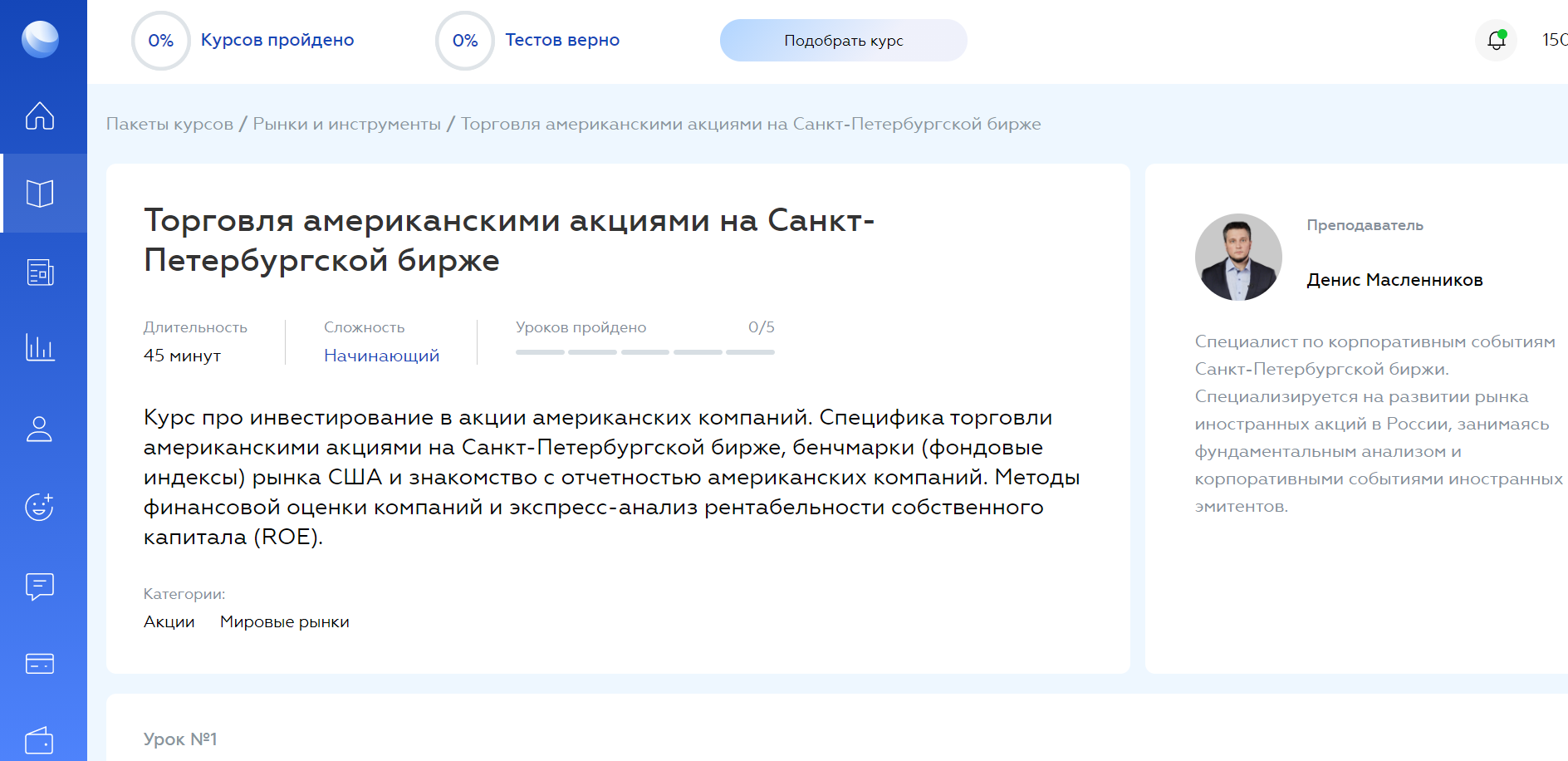1568x761 pixels.
Task: Click the Уроков пройдено progress bar
Action: click(645, 352)
